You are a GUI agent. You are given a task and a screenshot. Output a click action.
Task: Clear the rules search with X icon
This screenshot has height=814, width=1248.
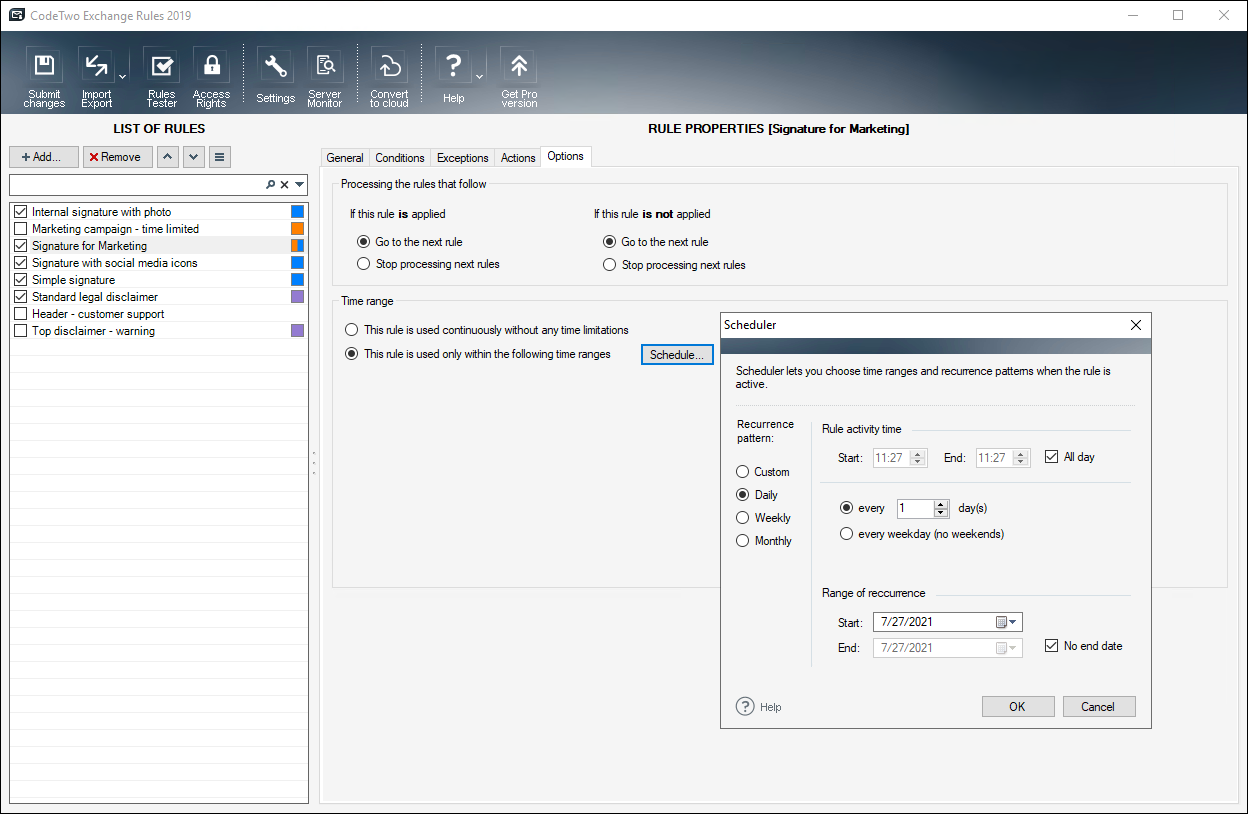point(284,185)
